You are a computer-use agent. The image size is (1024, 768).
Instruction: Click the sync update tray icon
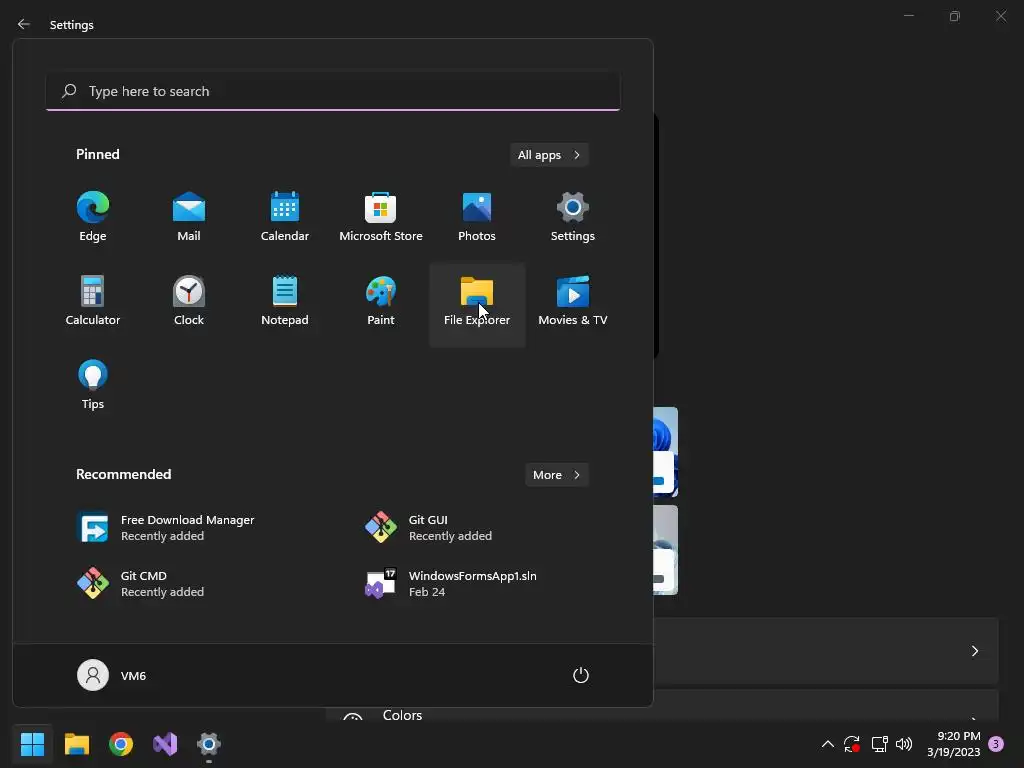[852, 744]
